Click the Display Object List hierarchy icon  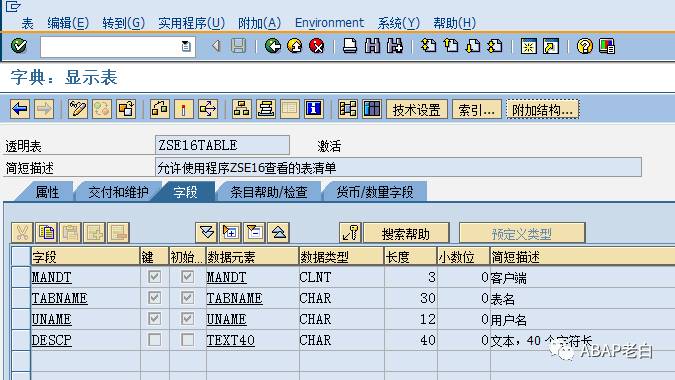pyautogui.click(x=242, y=109)
